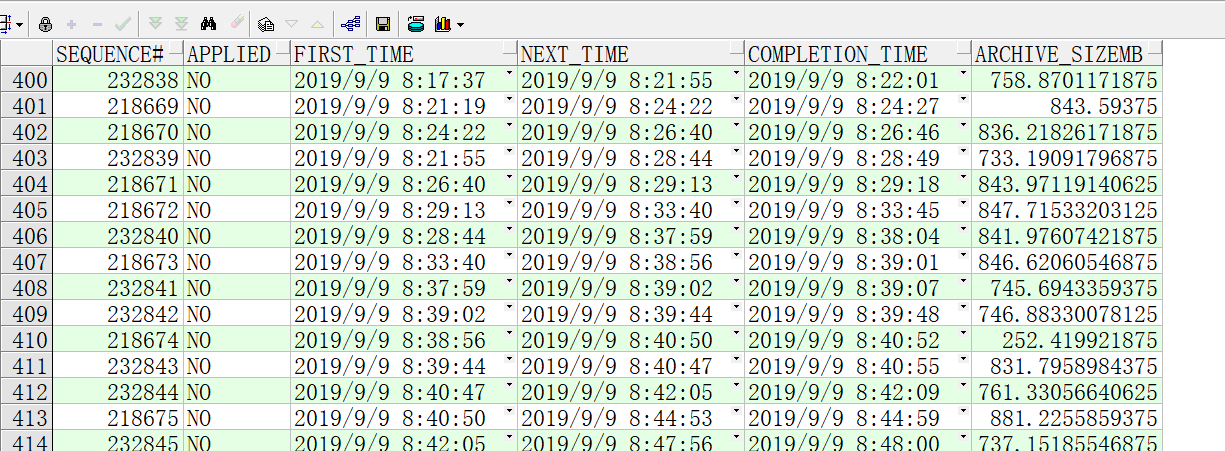The image size is (1225, 451).
Task: Click the insert record plus icon
Action: tap(71, 23)
